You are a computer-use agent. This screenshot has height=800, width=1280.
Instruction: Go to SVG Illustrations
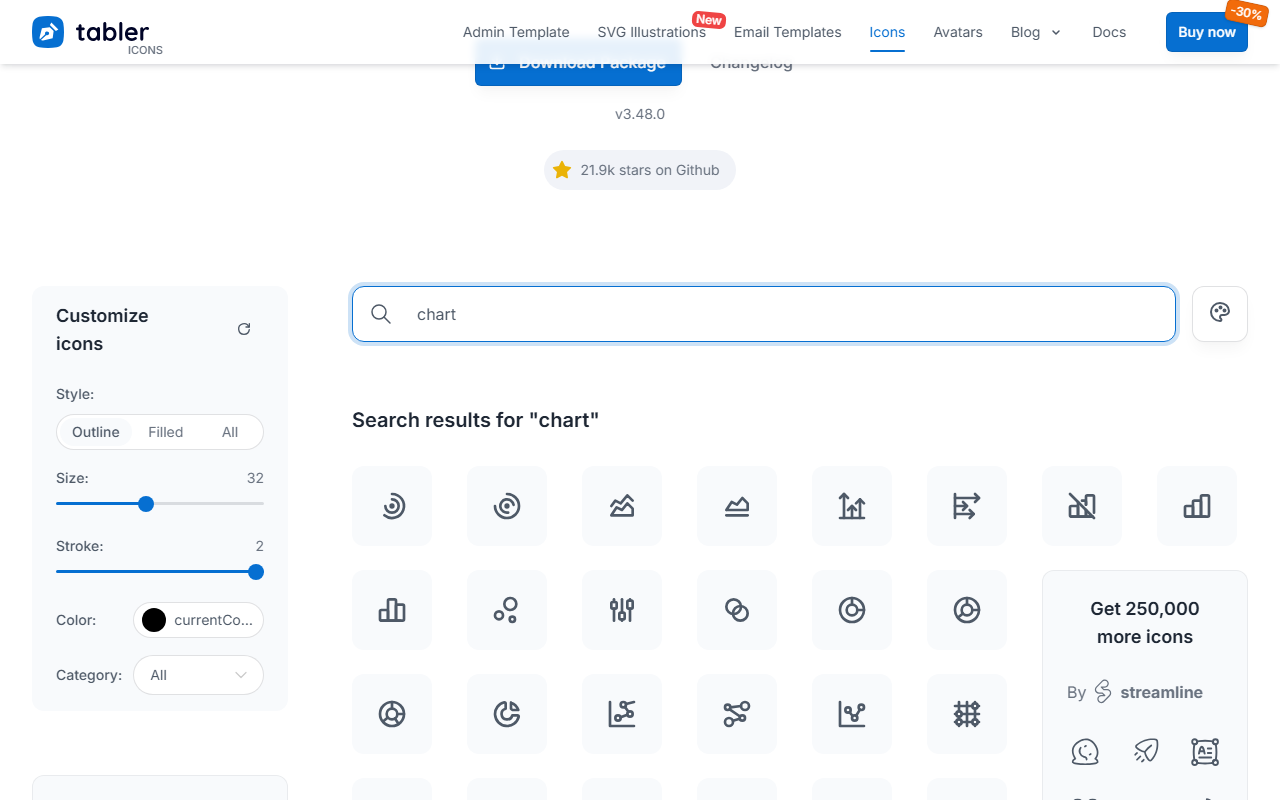tap(652, 32)
